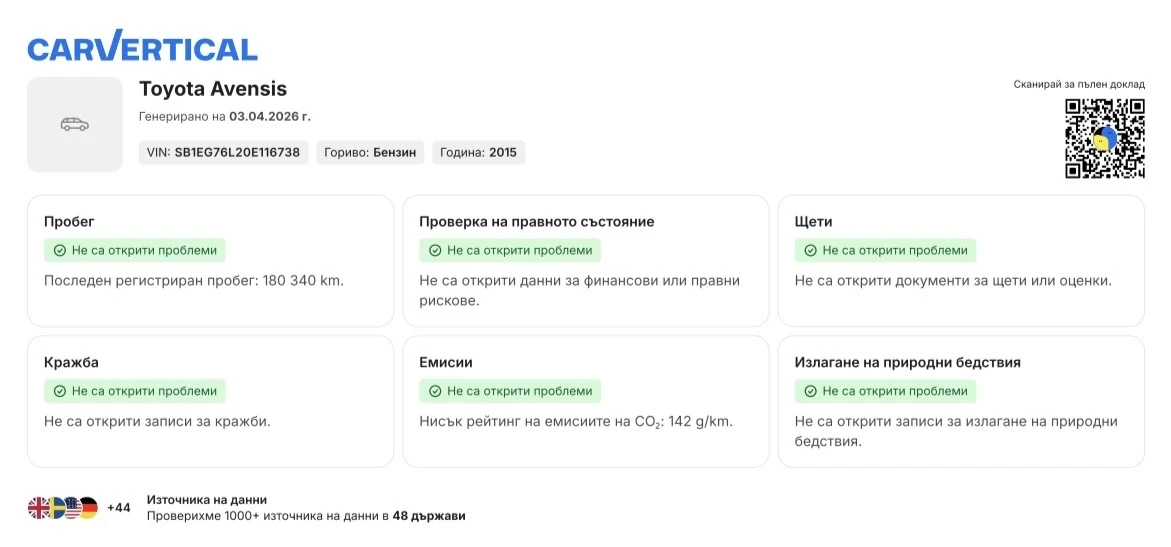1171x547 pixels.
Task: Click the check icon under Кражба
Action: [x=59, y=391]
